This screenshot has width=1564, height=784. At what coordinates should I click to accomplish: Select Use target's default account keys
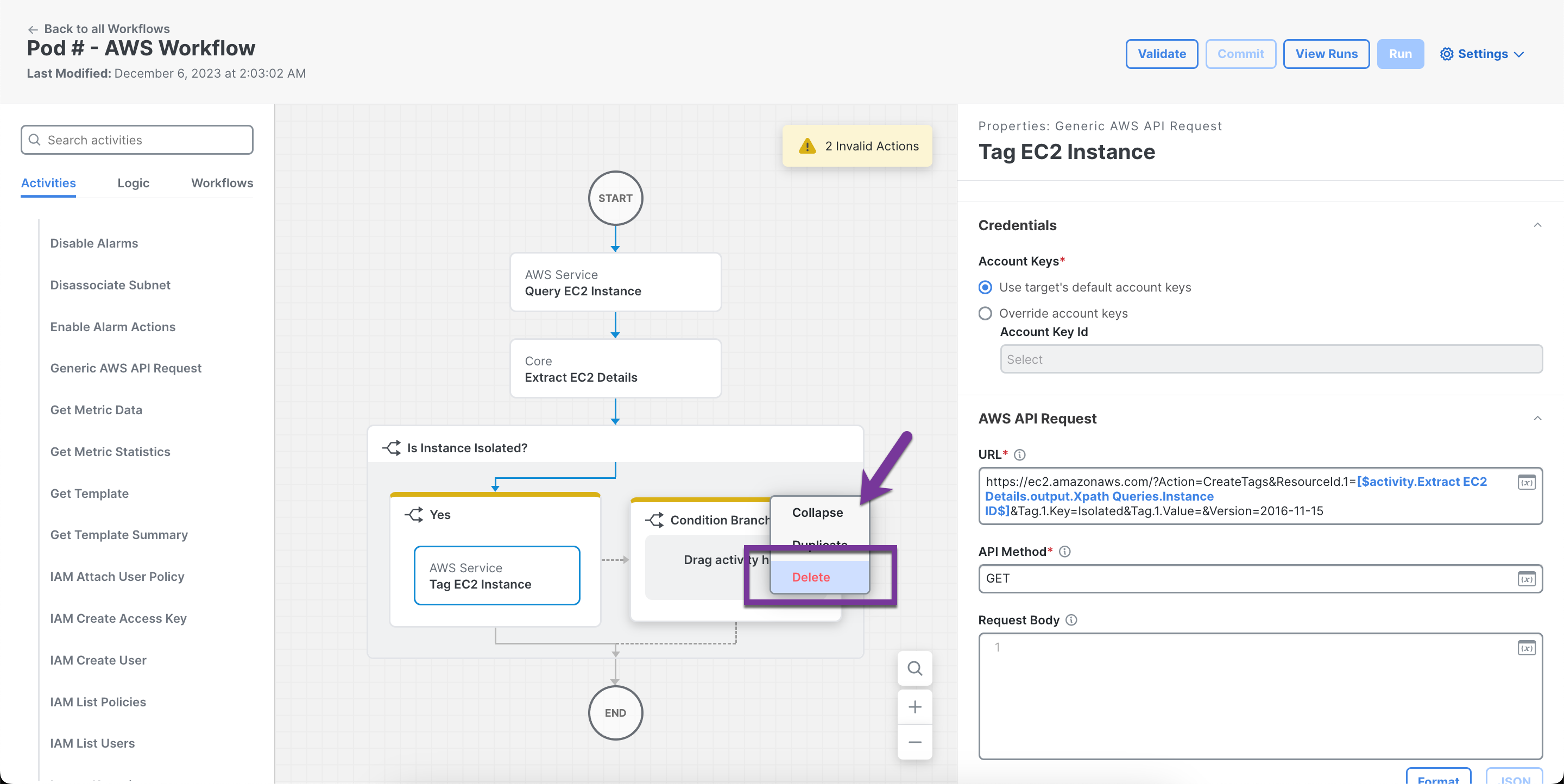coord(985,287)
